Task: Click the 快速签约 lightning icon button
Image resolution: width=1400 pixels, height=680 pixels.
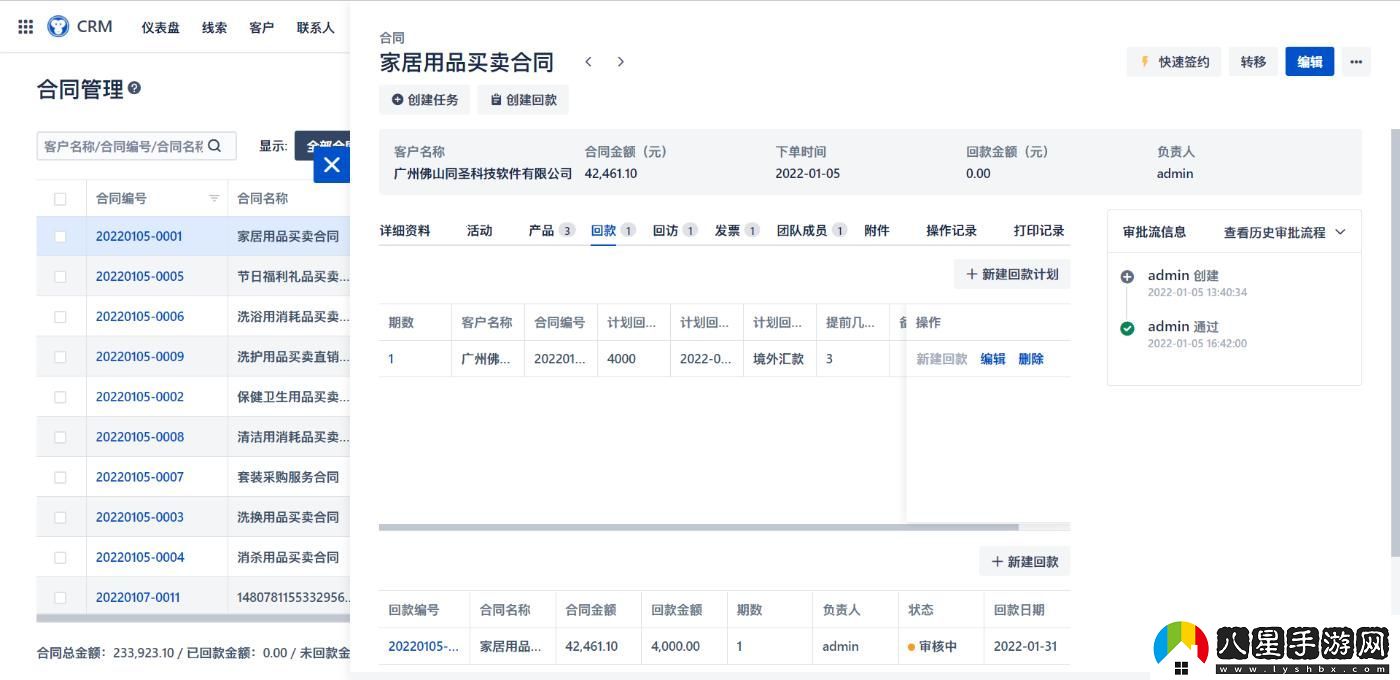Action: pyautogui.click(x=1144, y=61)
